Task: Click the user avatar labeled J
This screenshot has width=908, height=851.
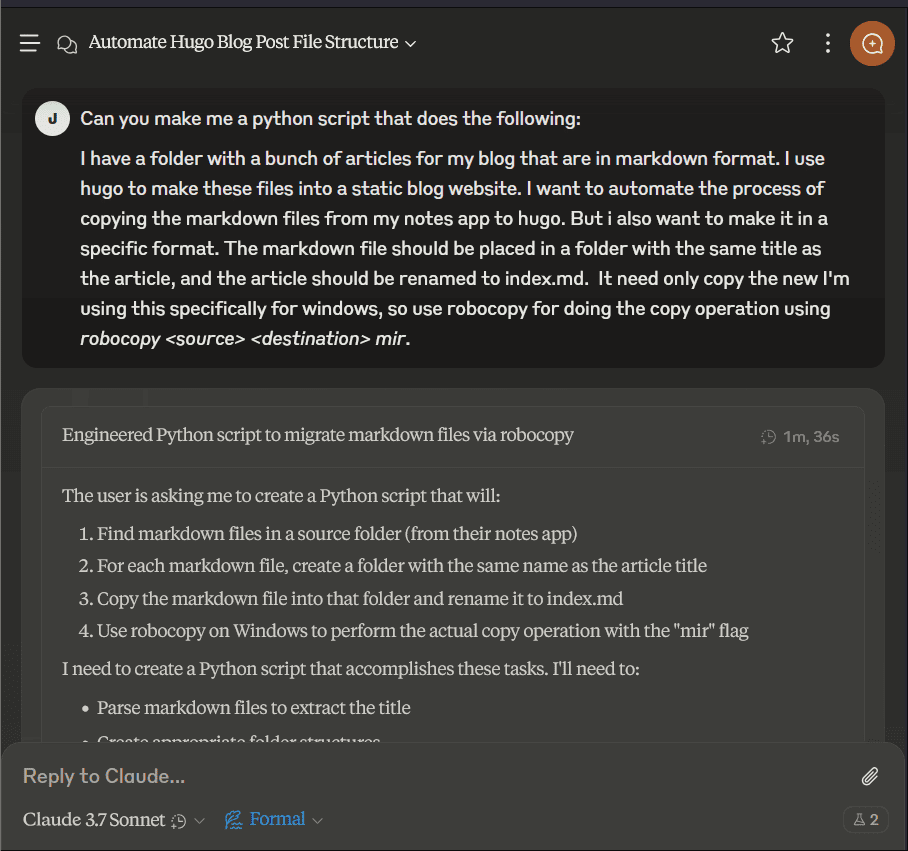Action: (x=52, y=119)
